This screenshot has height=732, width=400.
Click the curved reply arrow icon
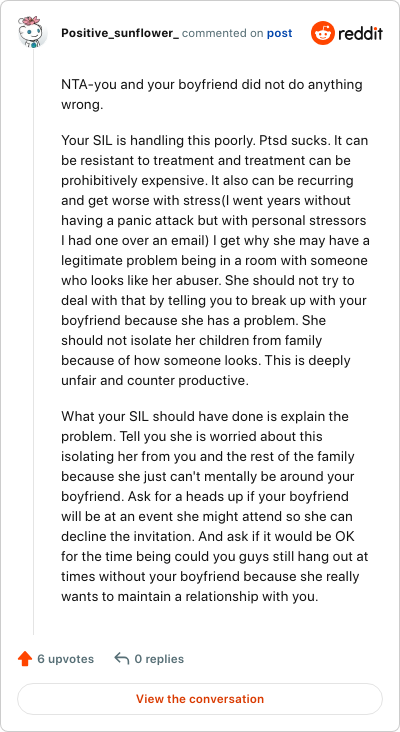pyautogui.click(x=122, y=659)
